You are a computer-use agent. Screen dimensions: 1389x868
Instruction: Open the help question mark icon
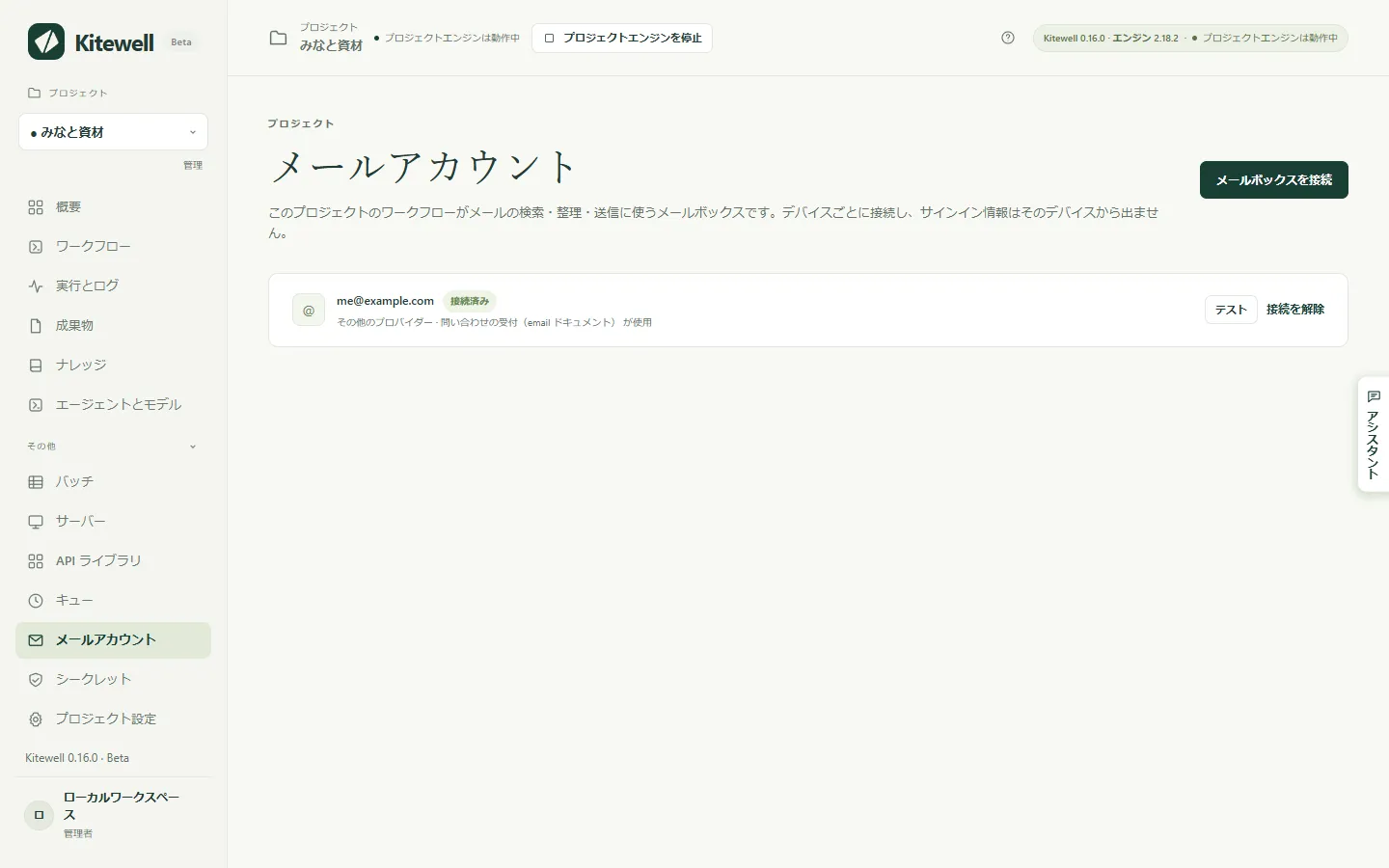pyautogui.click(x=1008, y=39)
